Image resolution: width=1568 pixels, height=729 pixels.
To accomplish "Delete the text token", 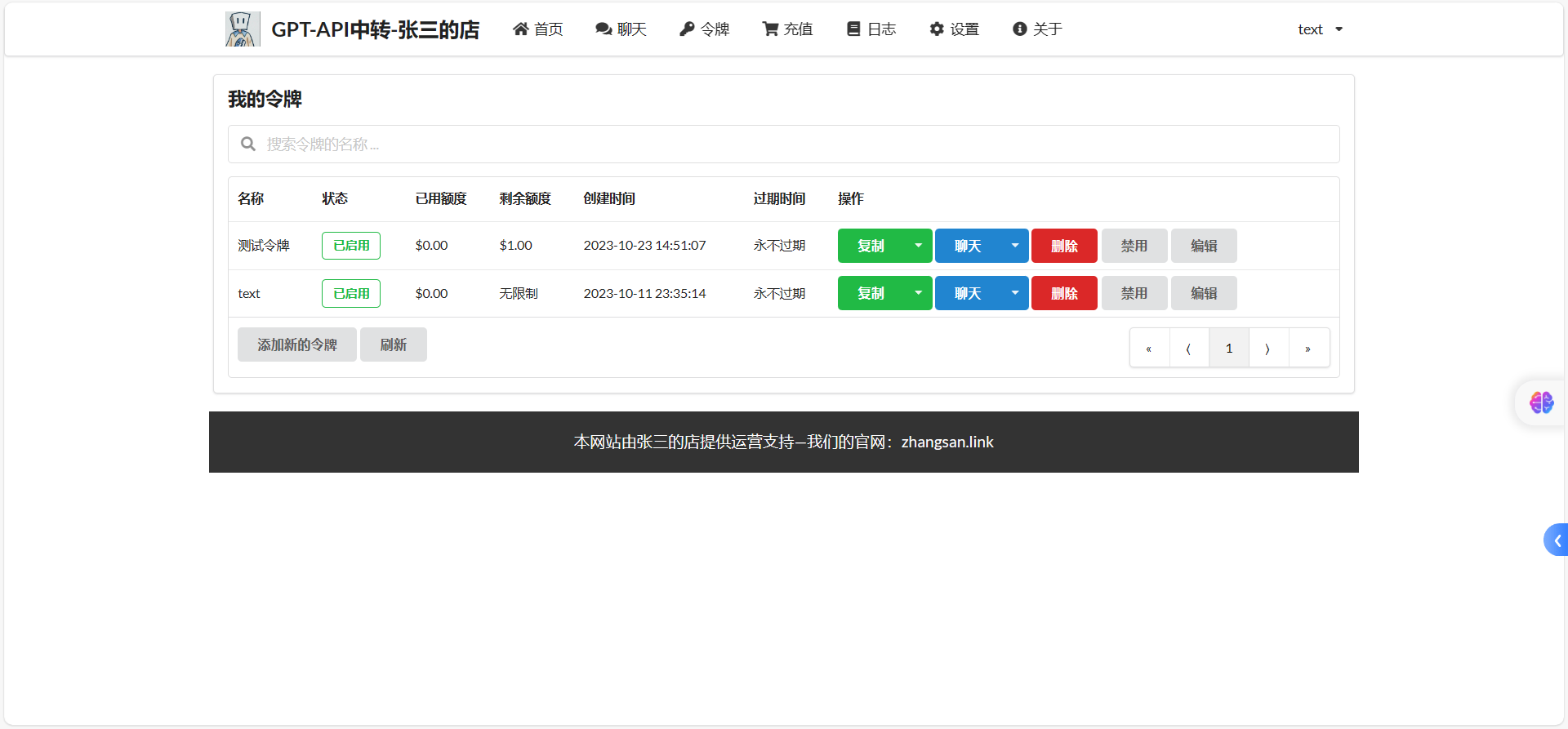I will click(1064, 293).
